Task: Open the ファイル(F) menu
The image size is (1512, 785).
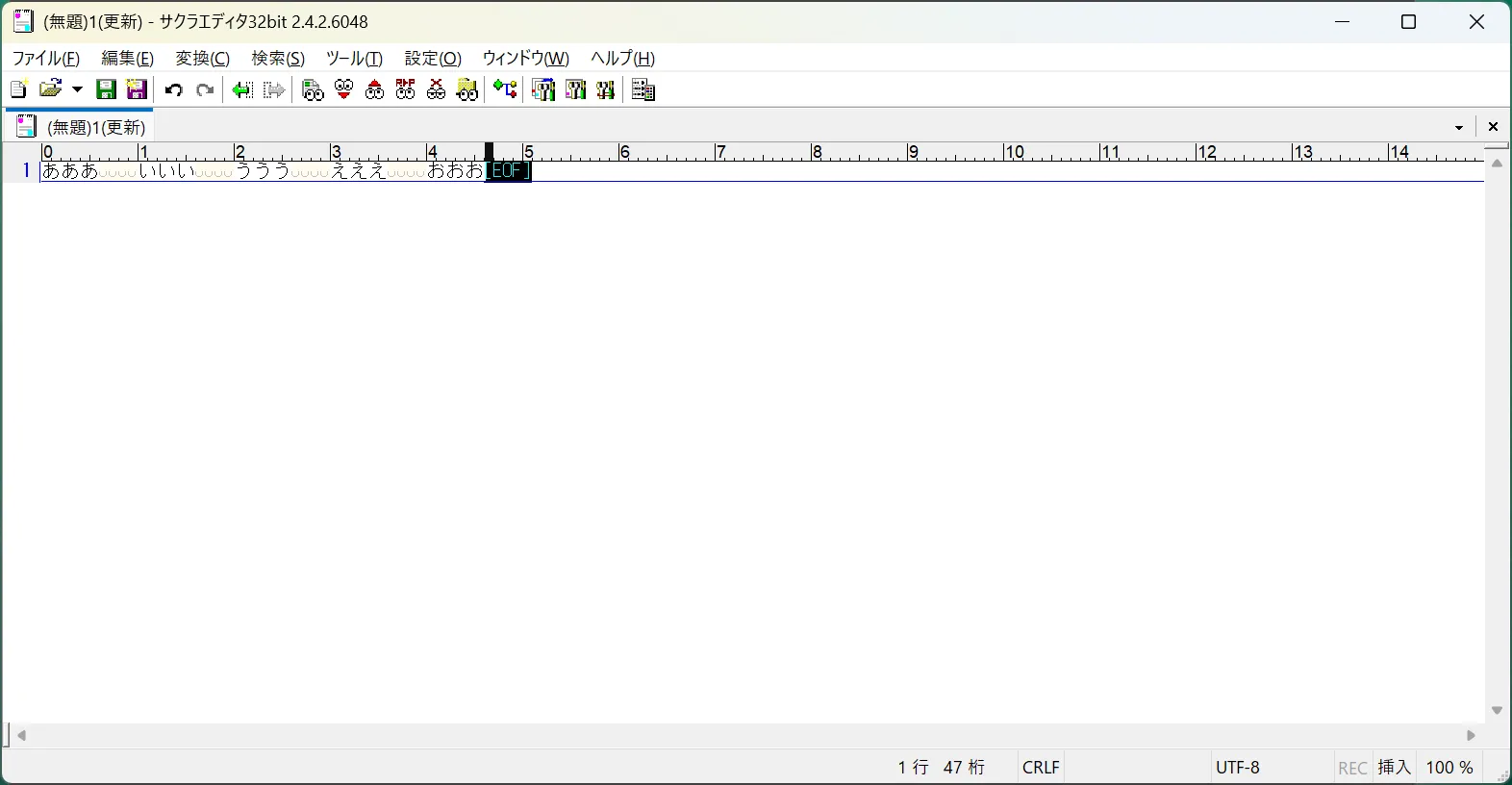Action: click(x=46, y=58)
